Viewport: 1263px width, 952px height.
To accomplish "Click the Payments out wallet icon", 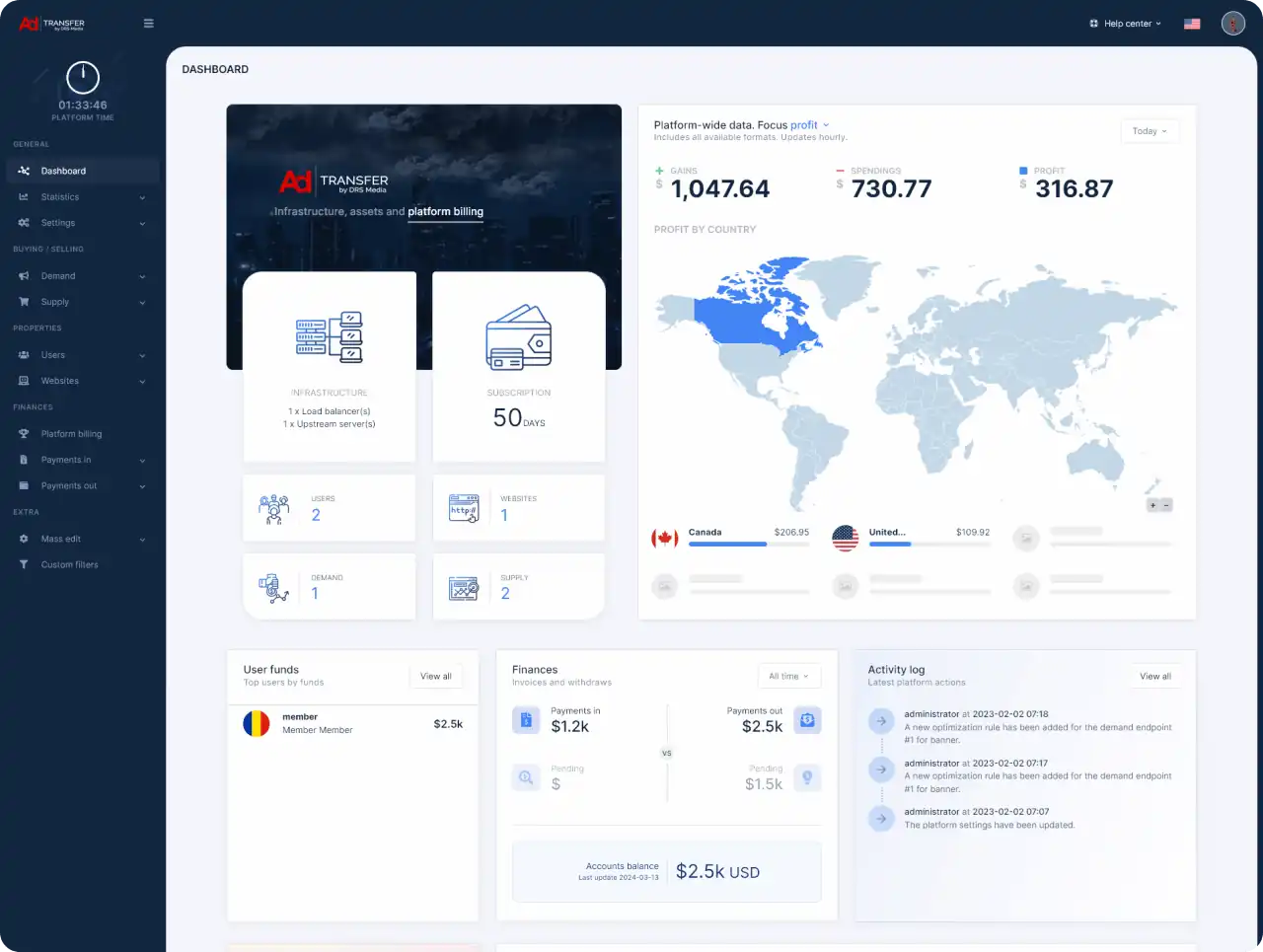I will click(807, 720).
